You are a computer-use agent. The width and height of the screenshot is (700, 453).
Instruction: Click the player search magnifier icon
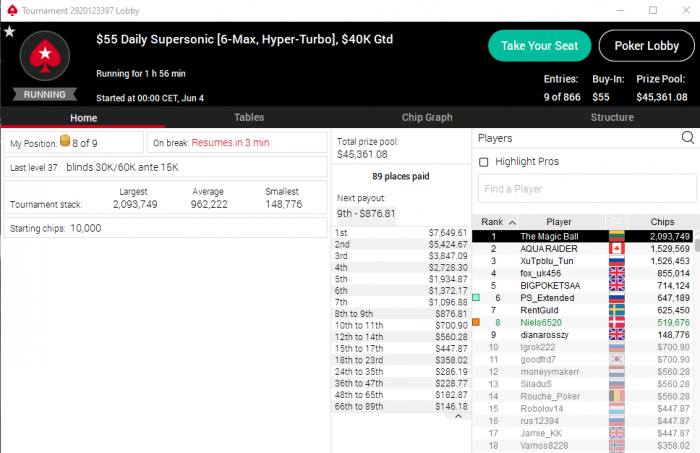688,137
